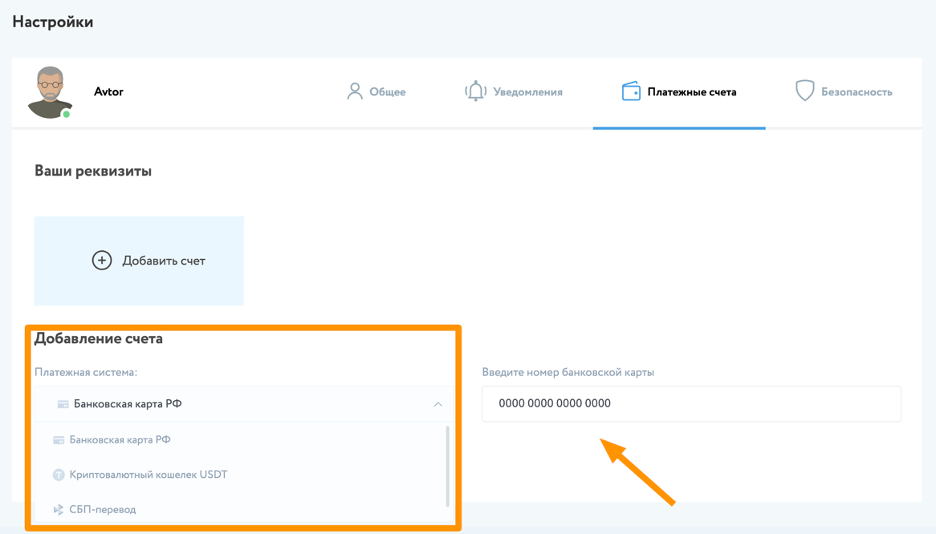
Task: Click the person icon beside Общее
Action: (x=354, y=91)
